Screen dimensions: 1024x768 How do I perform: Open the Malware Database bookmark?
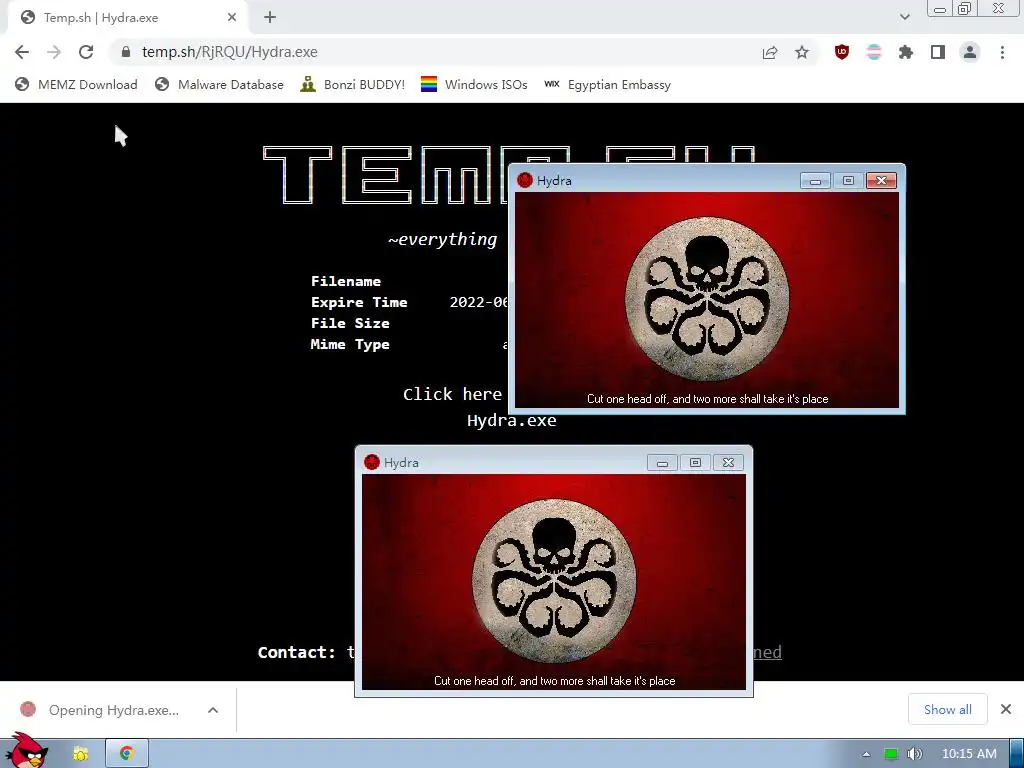click(x=219, y=85)
